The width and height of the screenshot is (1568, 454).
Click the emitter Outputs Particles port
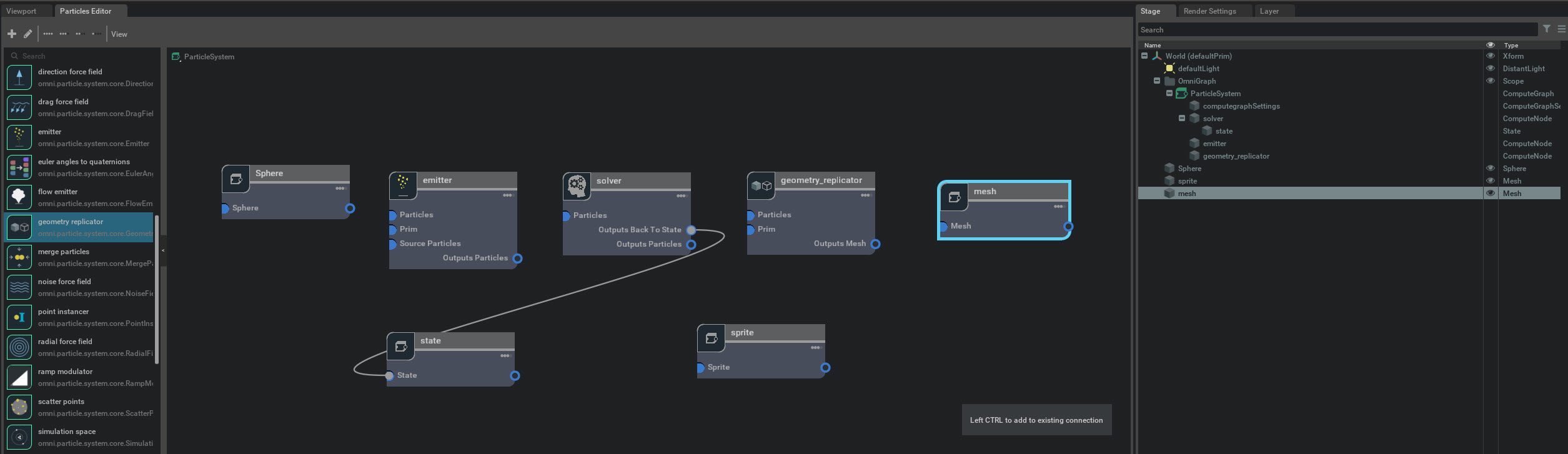517,258
